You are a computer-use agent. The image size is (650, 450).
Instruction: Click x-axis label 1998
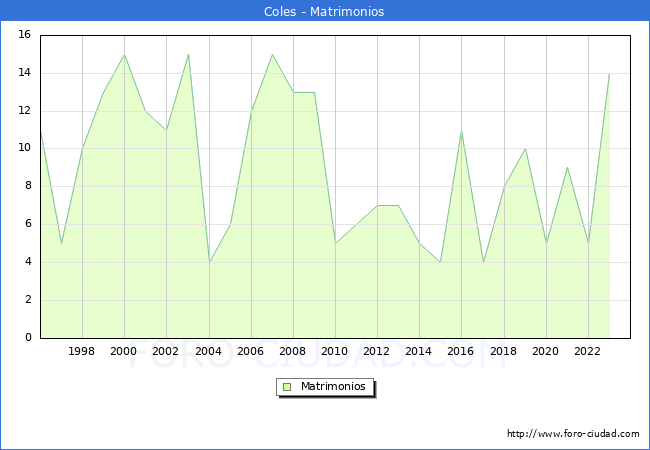[x=81, y=351]
